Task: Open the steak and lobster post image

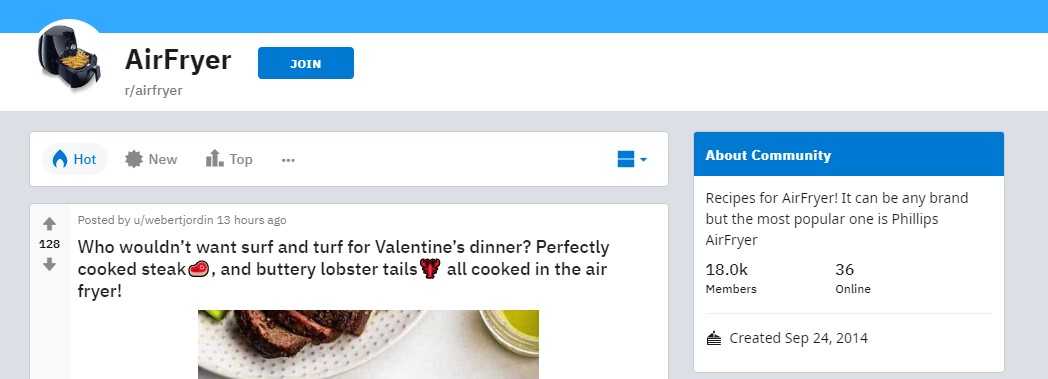Action: coord(368,344)
